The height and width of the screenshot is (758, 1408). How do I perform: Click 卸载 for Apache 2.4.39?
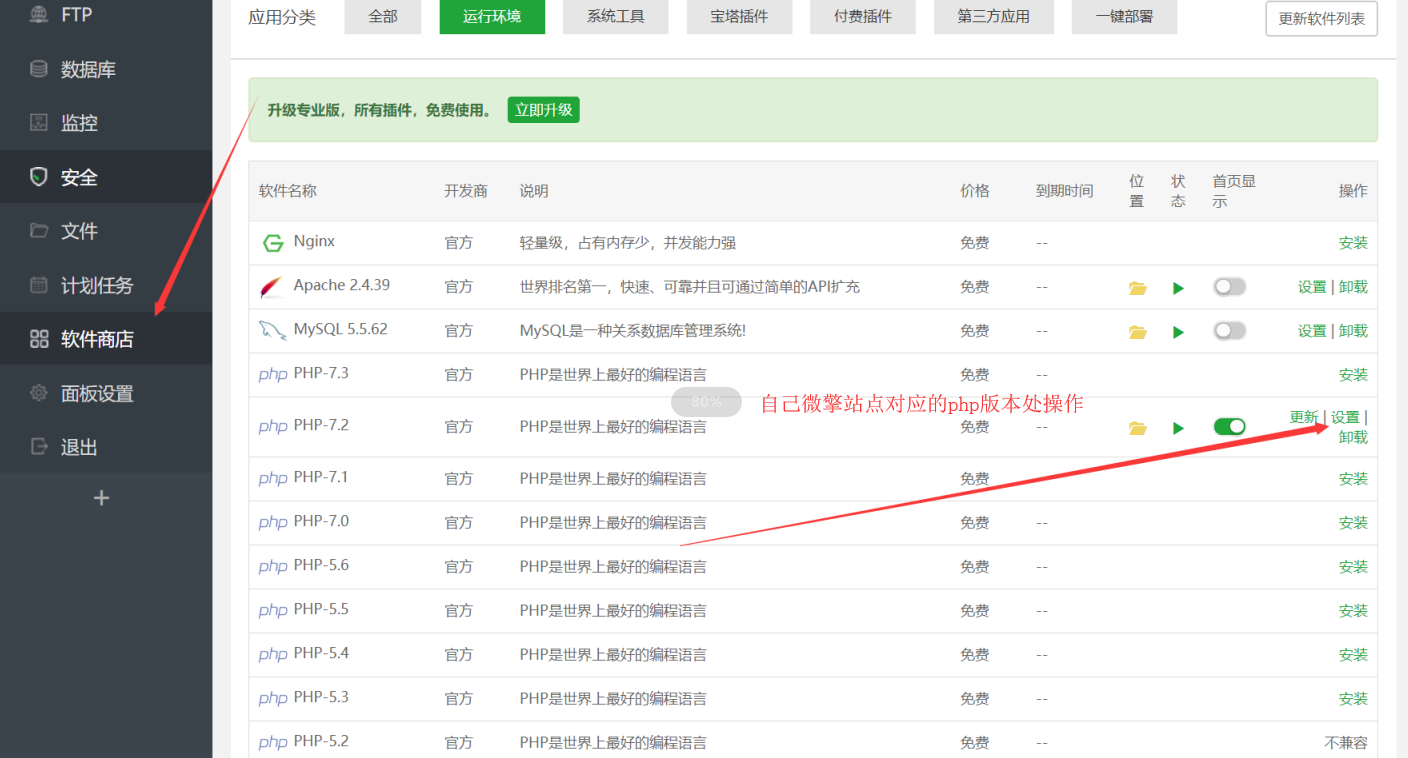1353,287
